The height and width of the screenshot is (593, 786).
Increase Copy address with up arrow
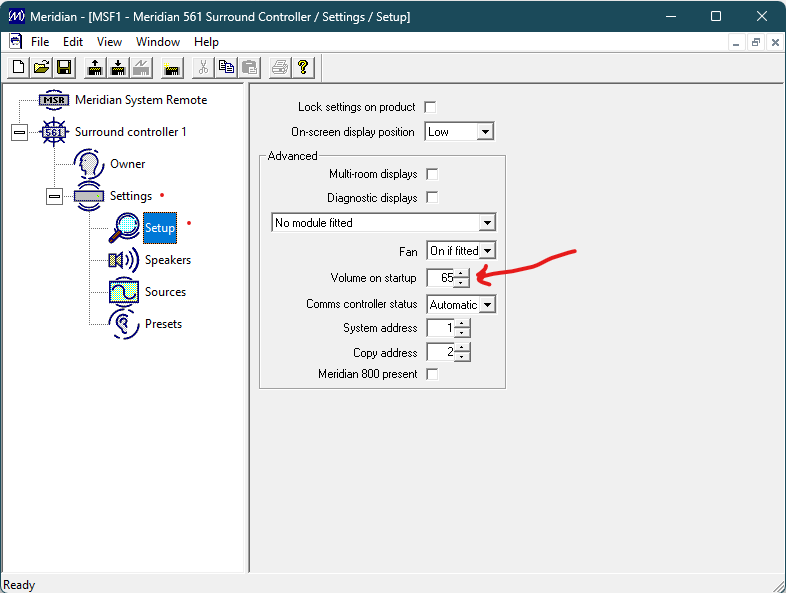pos(462,347)
